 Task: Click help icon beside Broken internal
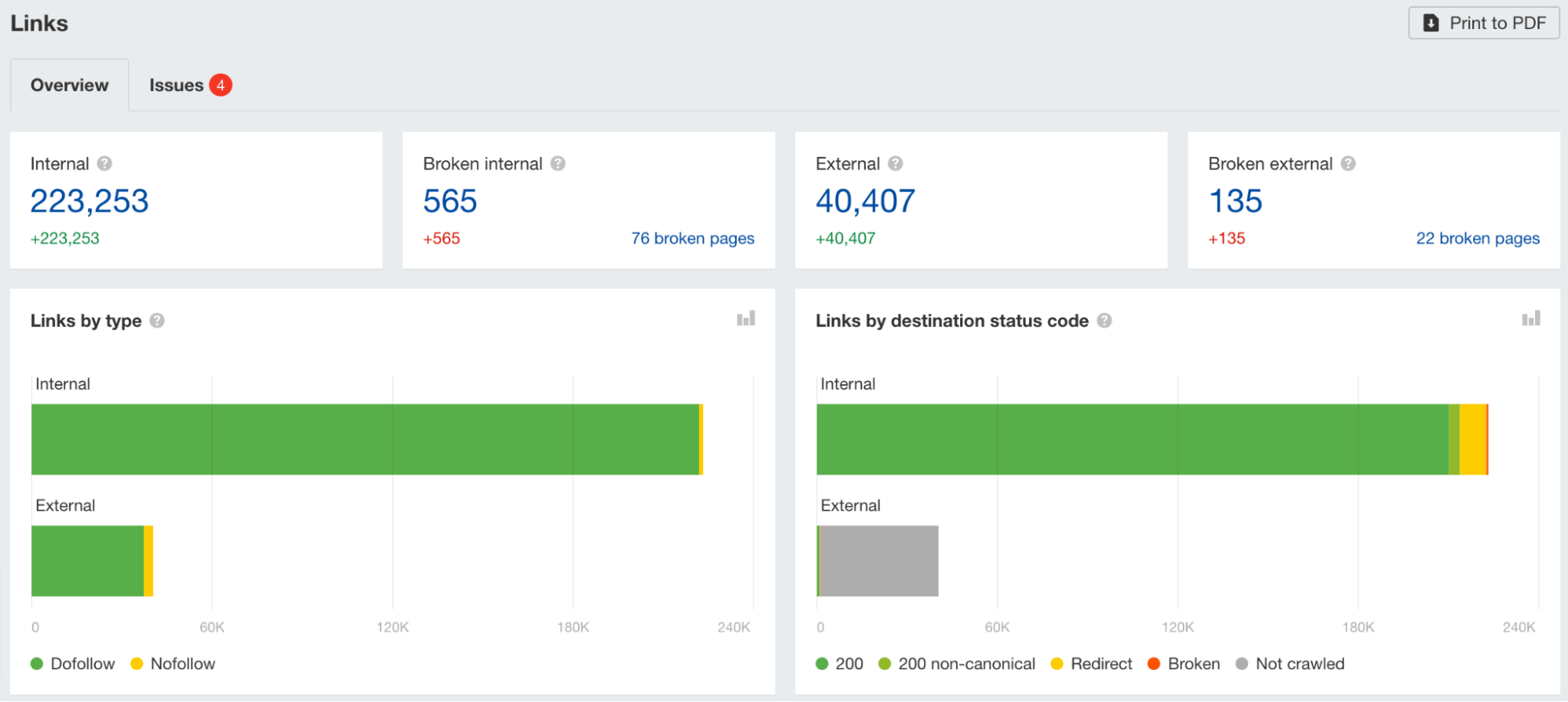pyautogui.click(x=558, y=163)
